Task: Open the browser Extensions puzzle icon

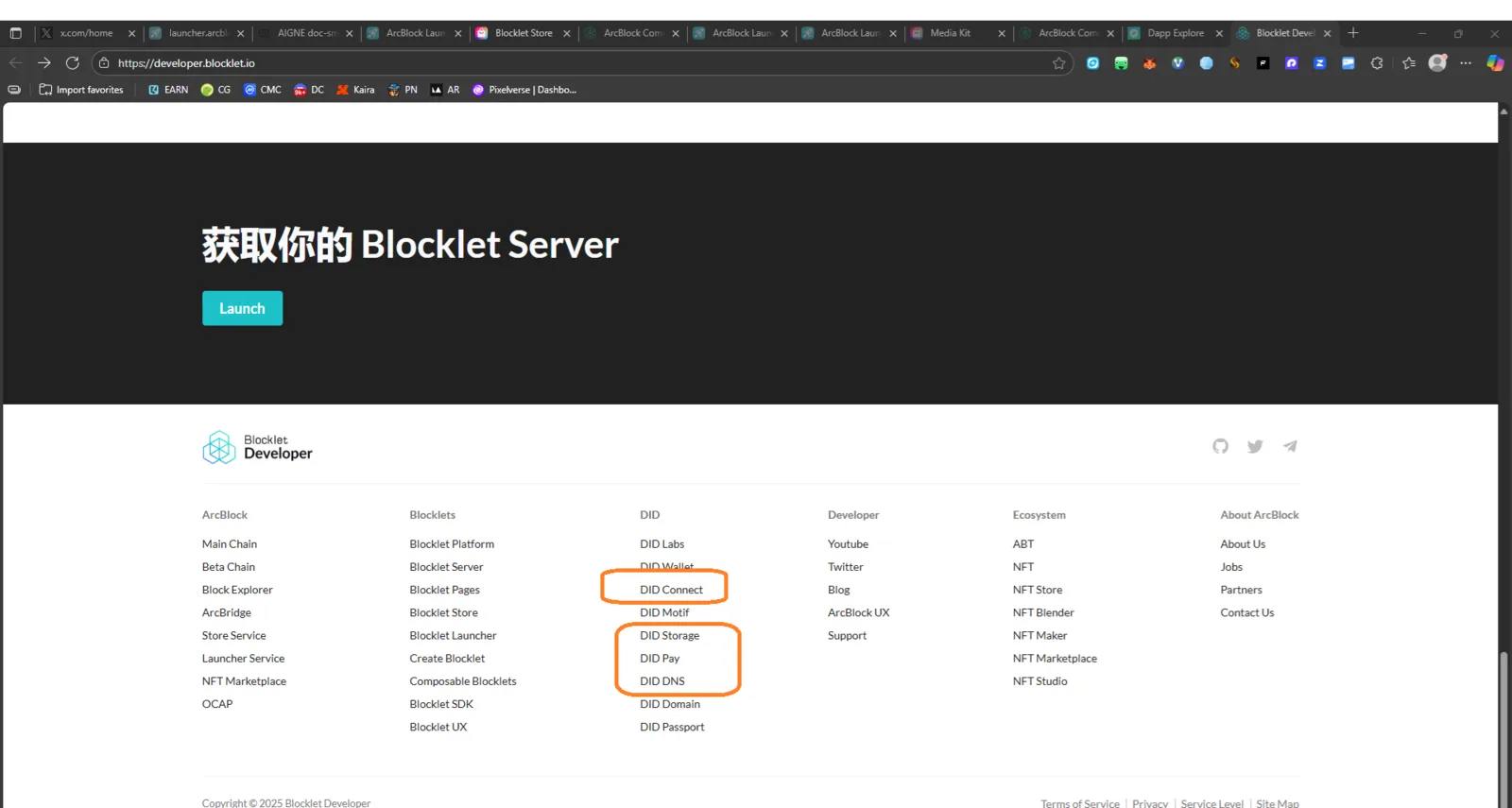Action: pos(1377,63)
